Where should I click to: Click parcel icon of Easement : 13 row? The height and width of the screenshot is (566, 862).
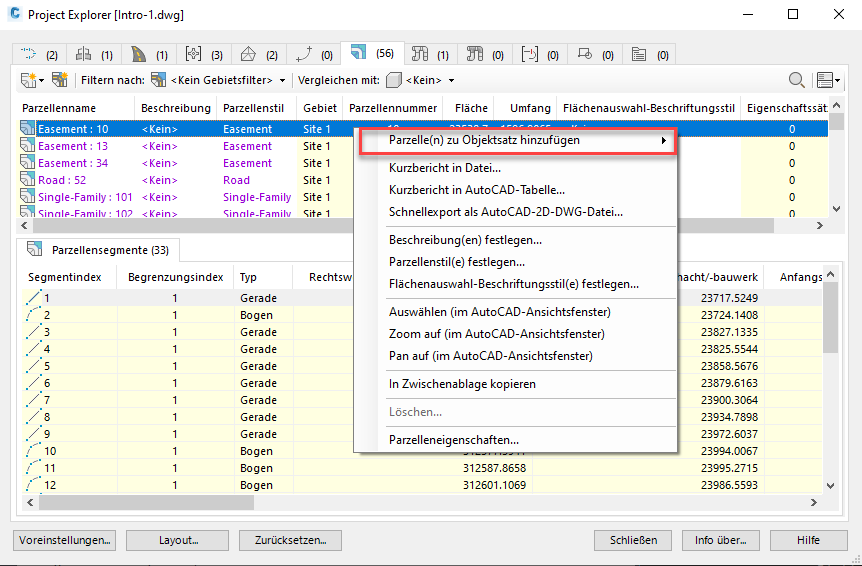27,146
